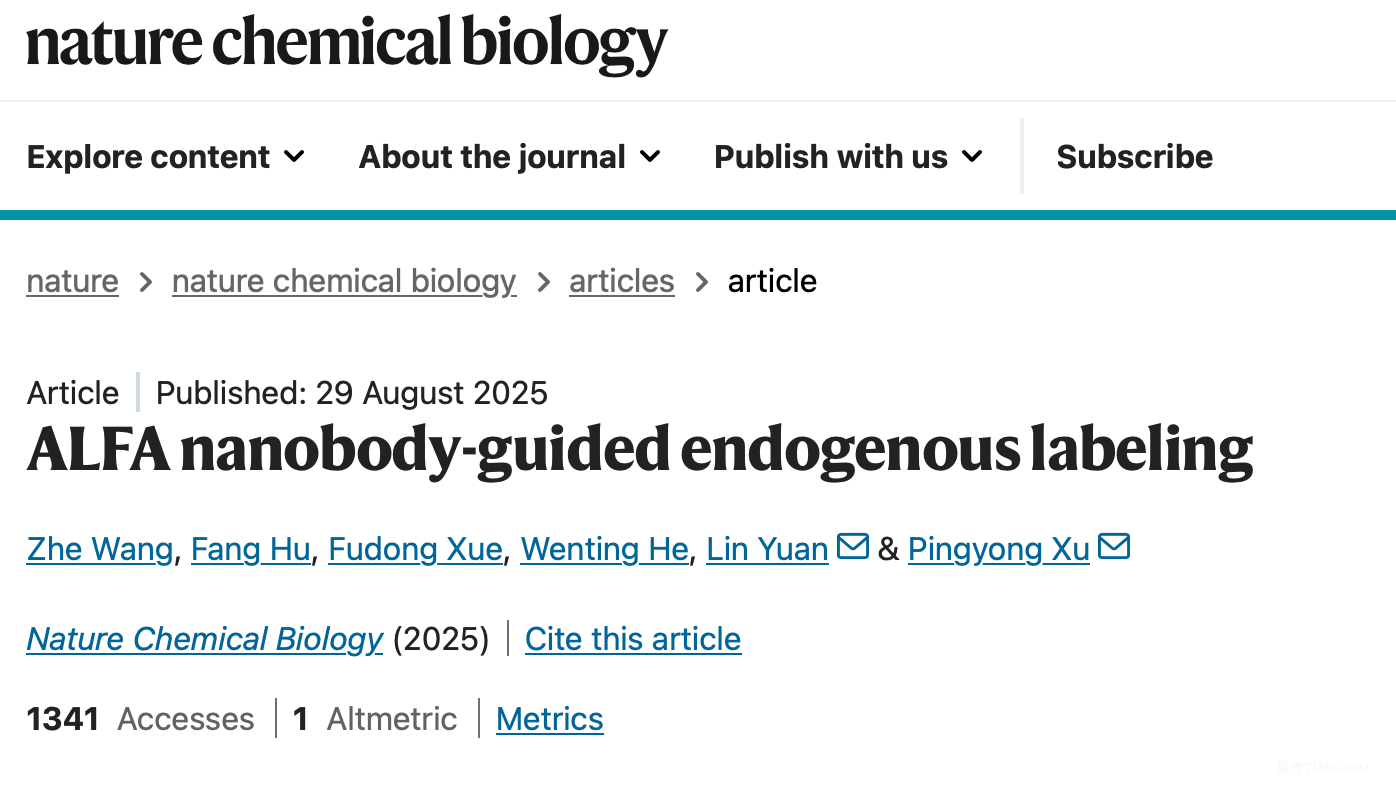This screenshot has width=1396, height=802.
Task: Click the email envelope icon beside Pingyong Xu
Action: click(x=1114, y=547)
